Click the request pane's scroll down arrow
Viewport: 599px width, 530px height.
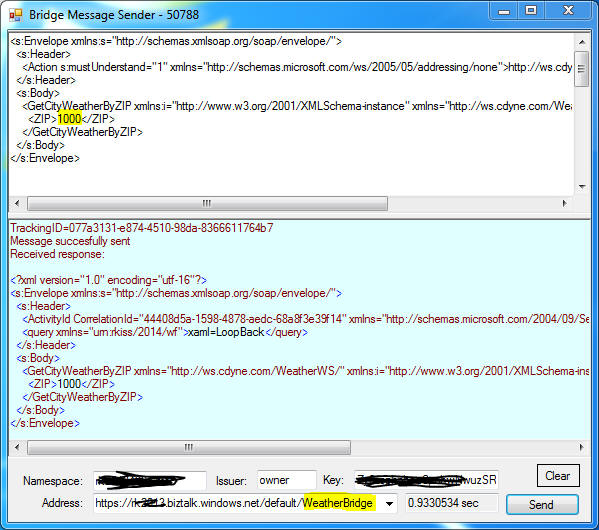click(x=582, y=187)
